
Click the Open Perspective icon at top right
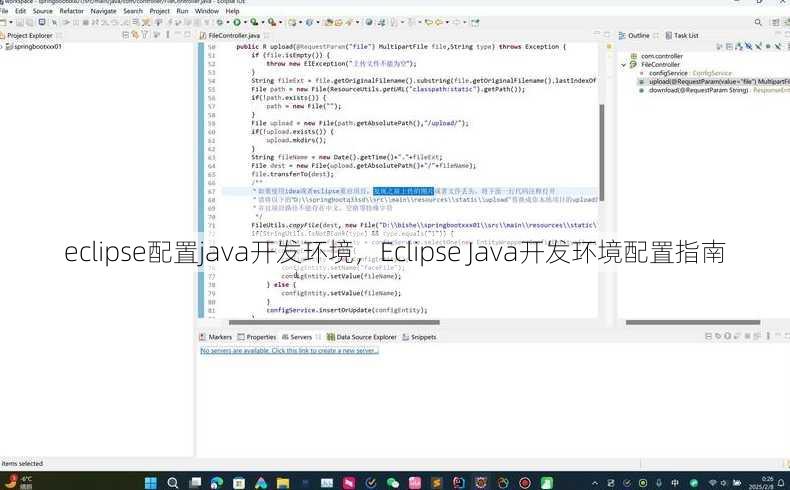[x=776, y=23]
